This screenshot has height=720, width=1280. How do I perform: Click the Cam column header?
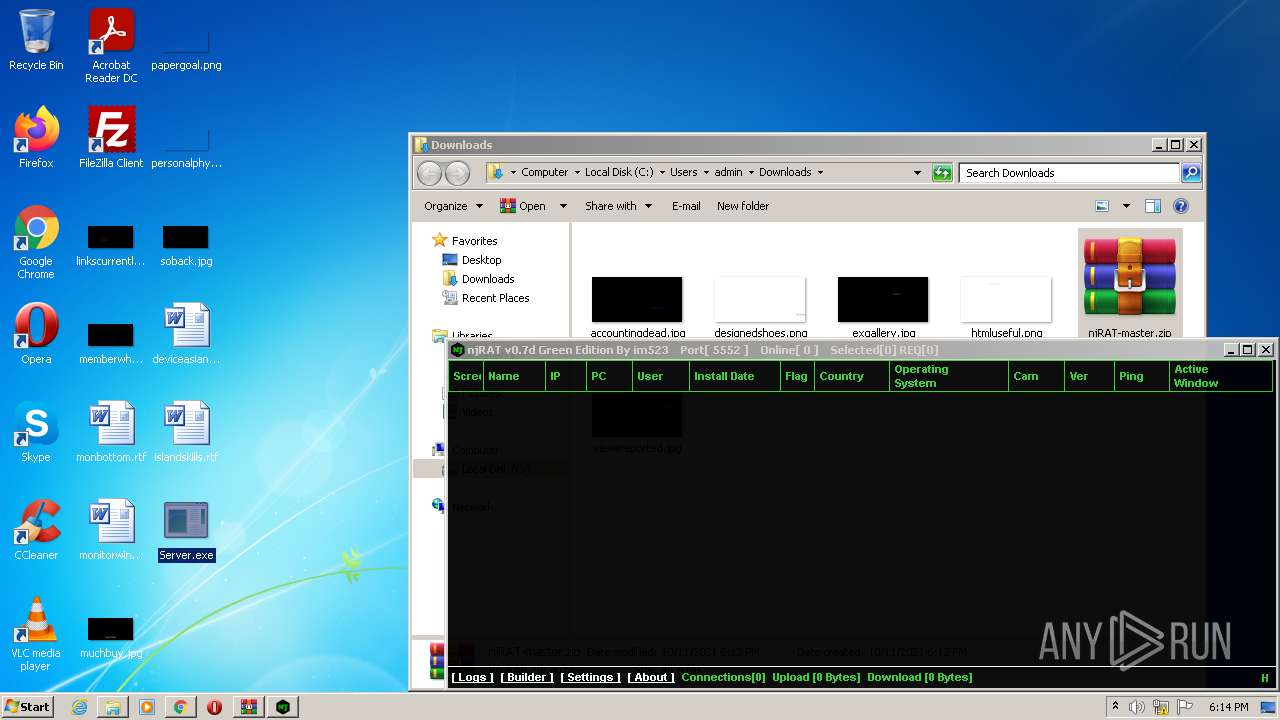[1036, 376]
